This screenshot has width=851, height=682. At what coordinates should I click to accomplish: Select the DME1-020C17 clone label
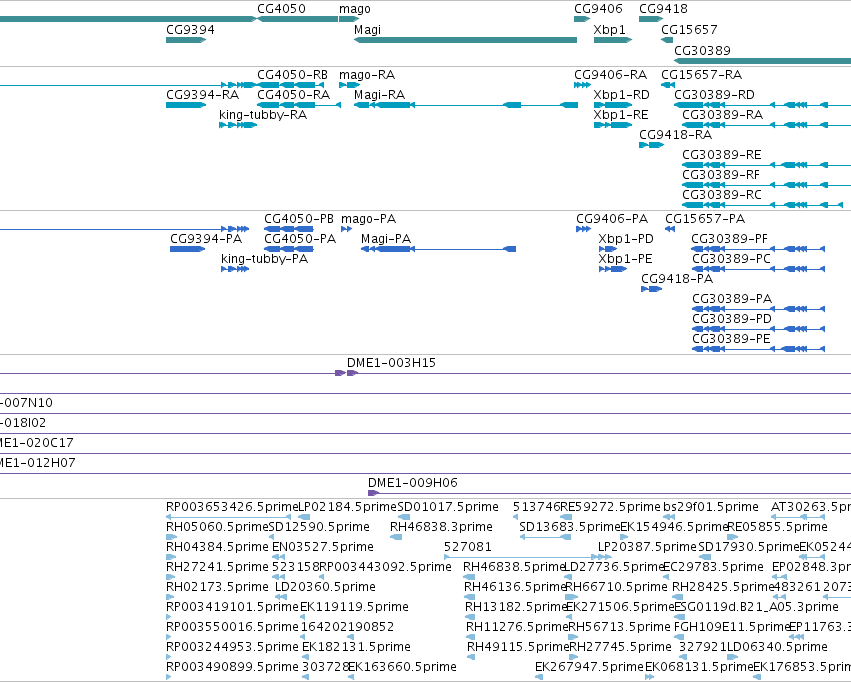[36, 443]
